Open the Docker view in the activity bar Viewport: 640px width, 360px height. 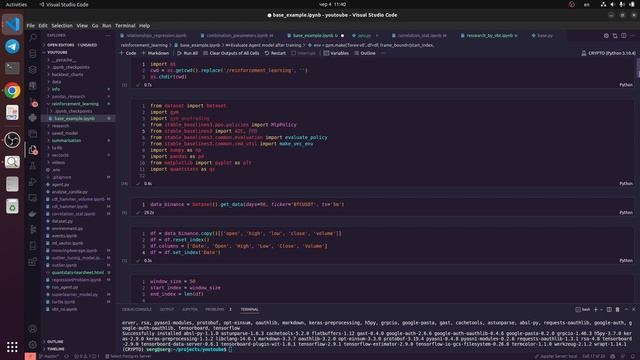pyautogui.click(x=33, y=213)
